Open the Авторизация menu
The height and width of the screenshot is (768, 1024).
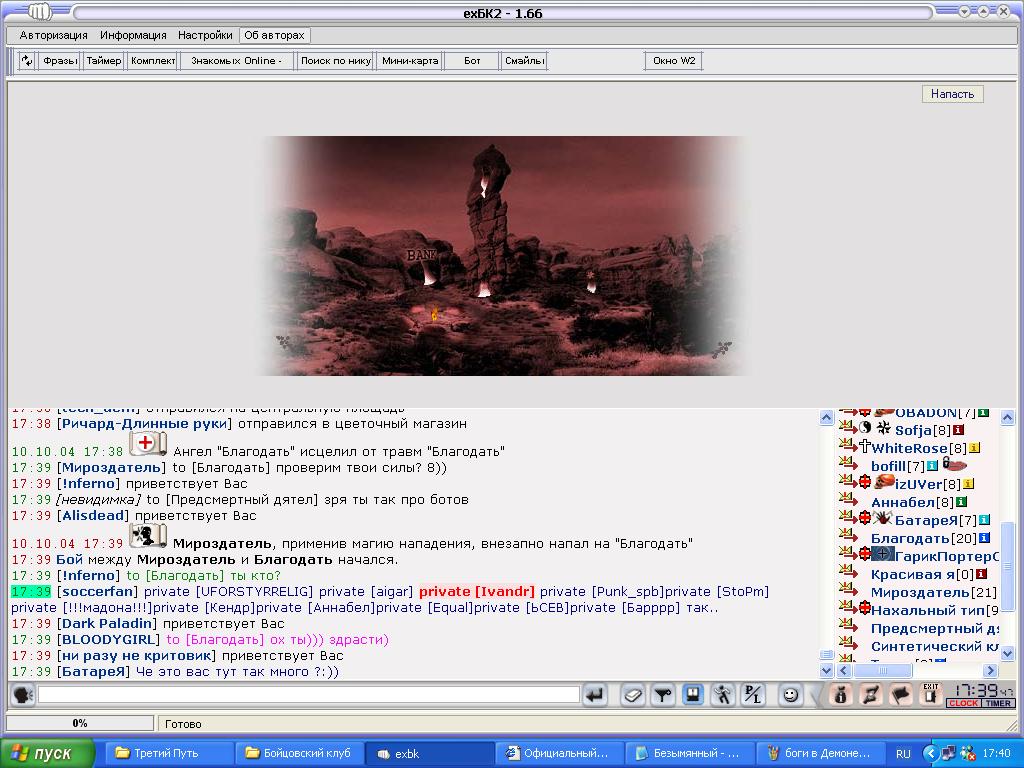(53, 35)
